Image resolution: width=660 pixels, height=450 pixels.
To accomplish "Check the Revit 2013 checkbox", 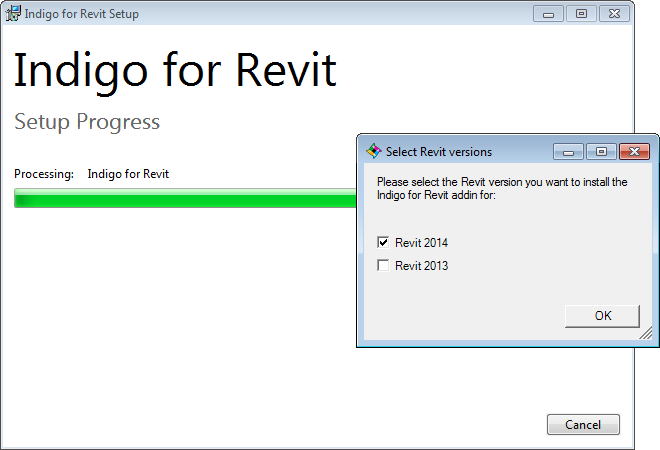I will click(x=383, y=266).
